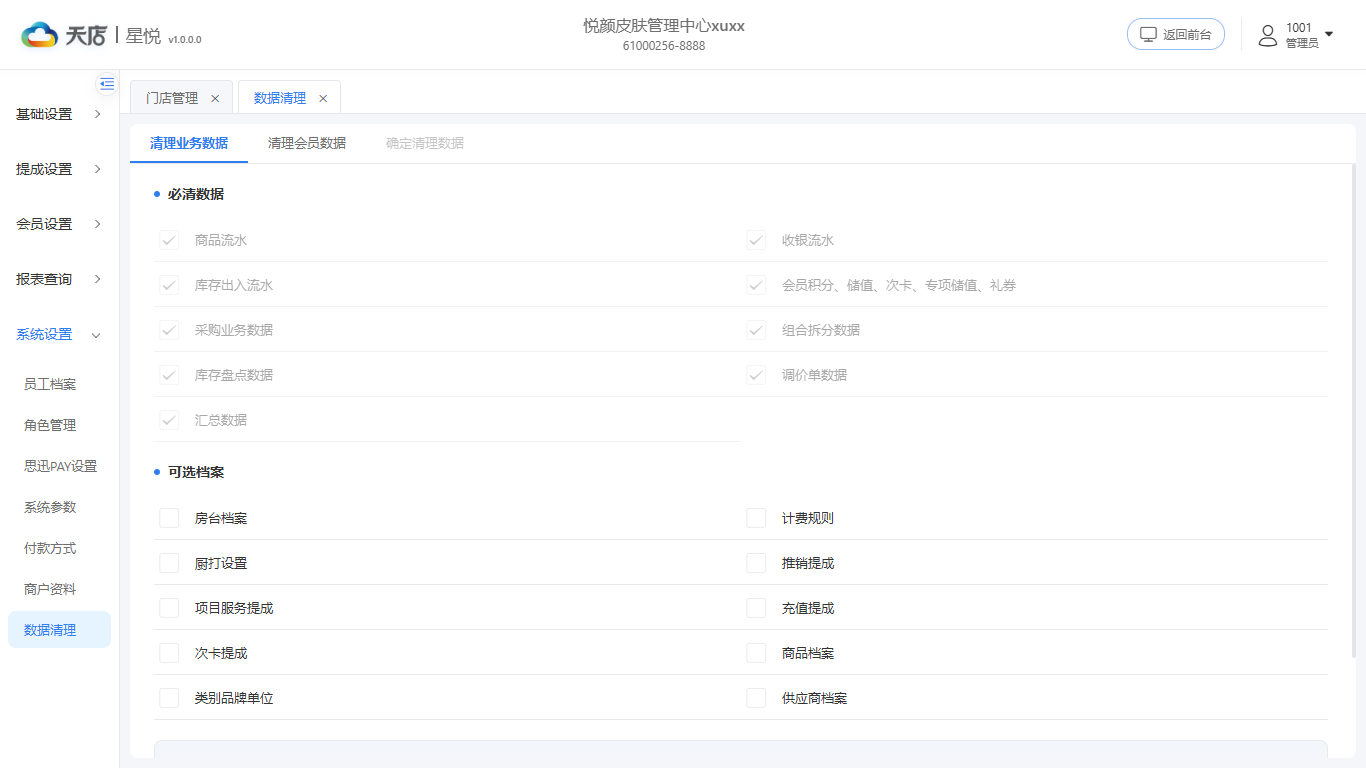Select the 商品档案 checkbox
This screenshot has height=768, width=1366.
tap(756, 653)
